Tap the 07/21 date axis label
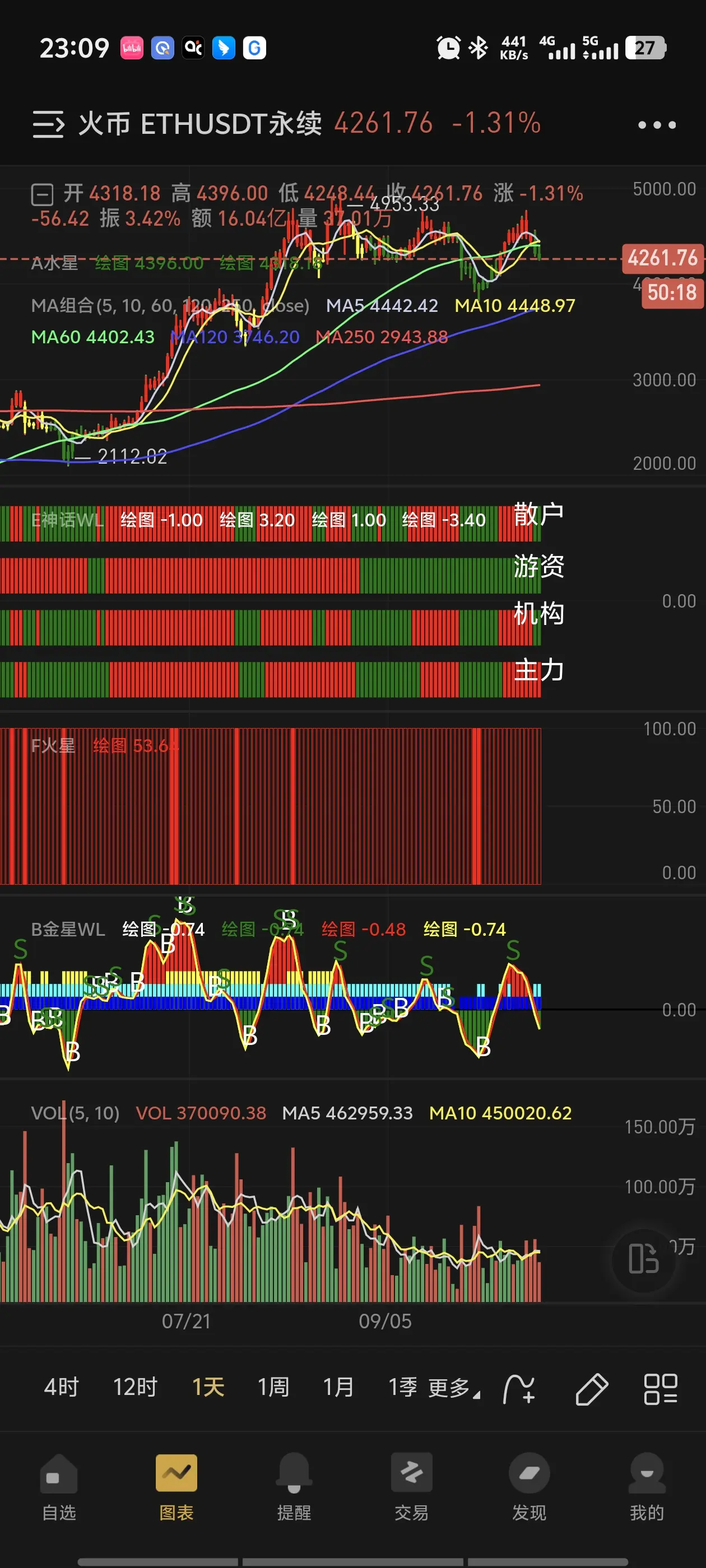The height and width of the screenshot is (1568, 706). click(186, 1320)
